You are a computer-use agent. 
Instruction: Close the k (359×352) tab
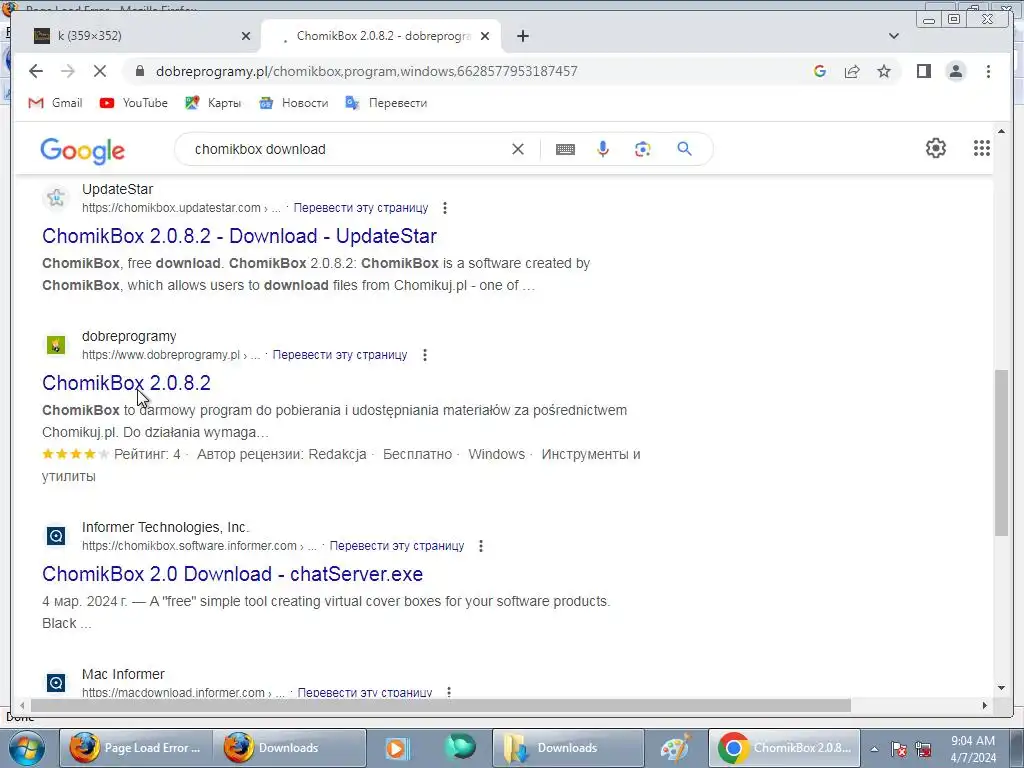coord(246,36)
